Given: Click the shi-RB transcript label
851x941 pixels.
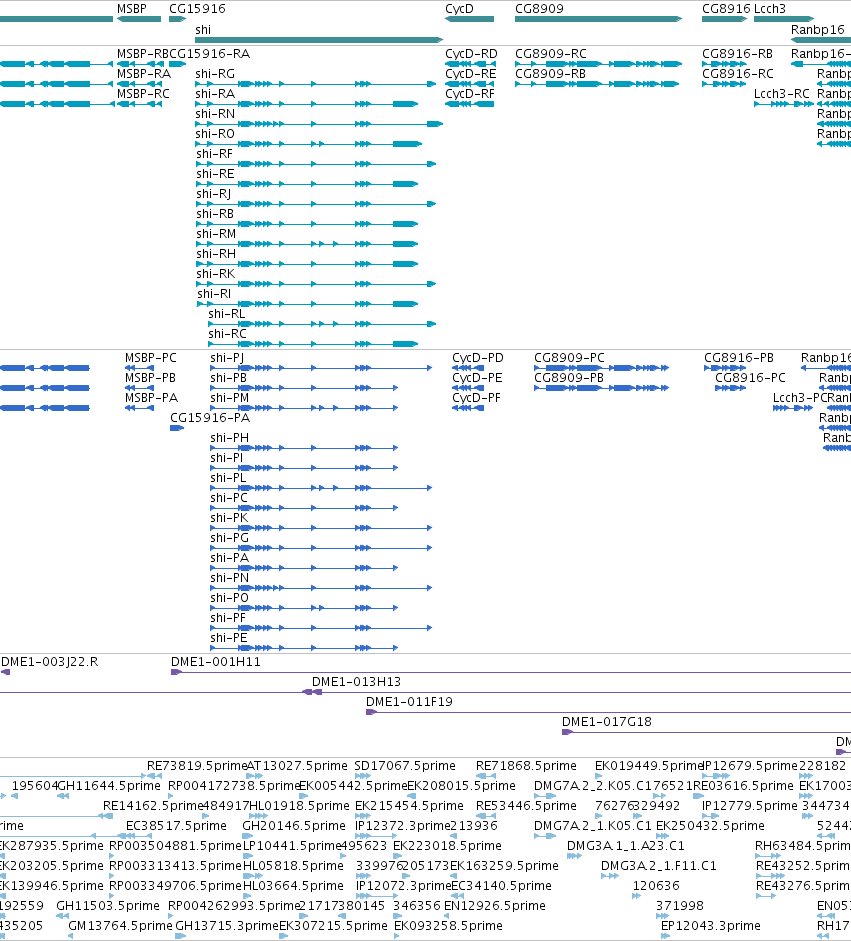Looking at the screenshot, I should click(215, 214).
